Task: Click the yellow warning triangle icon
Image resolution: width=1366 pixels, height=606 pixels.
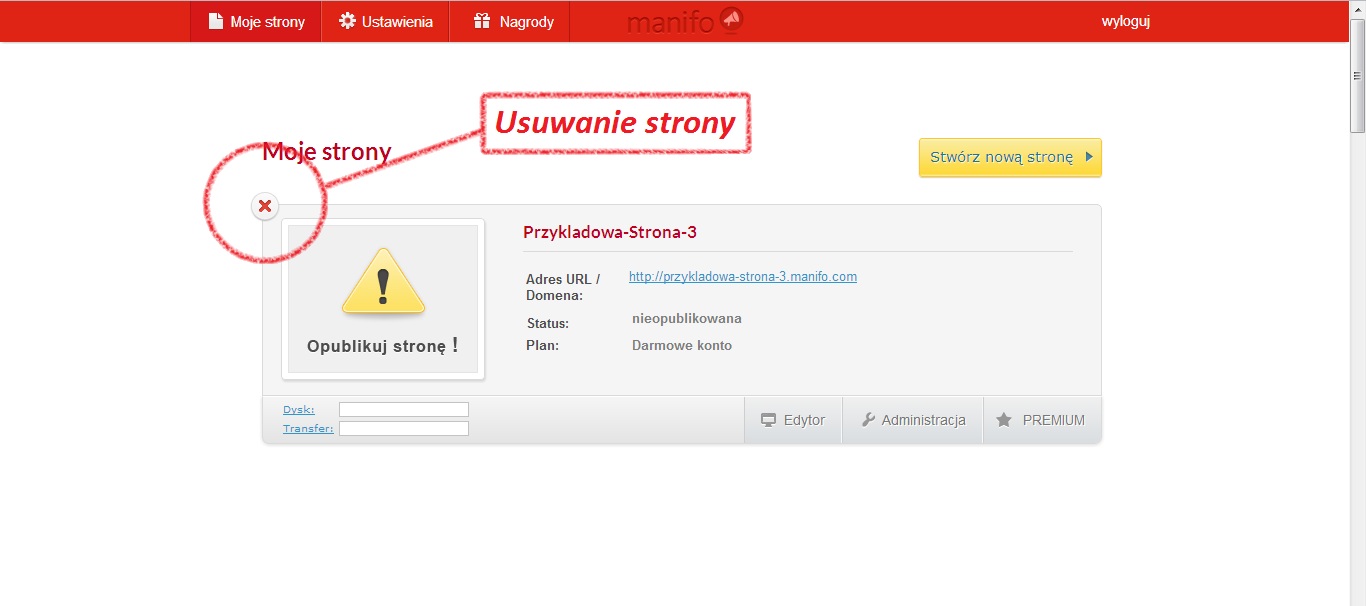Action: coord(383,282)
